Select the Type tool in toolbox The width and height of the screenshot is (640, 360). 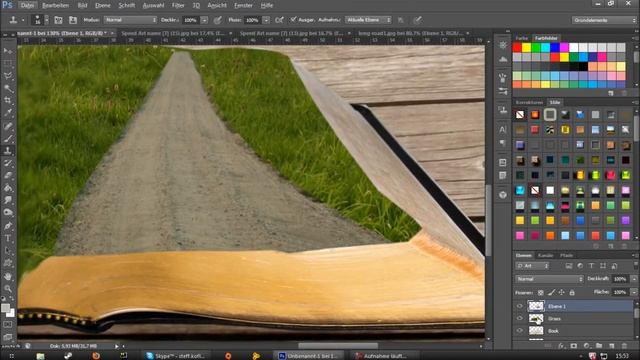8,238
